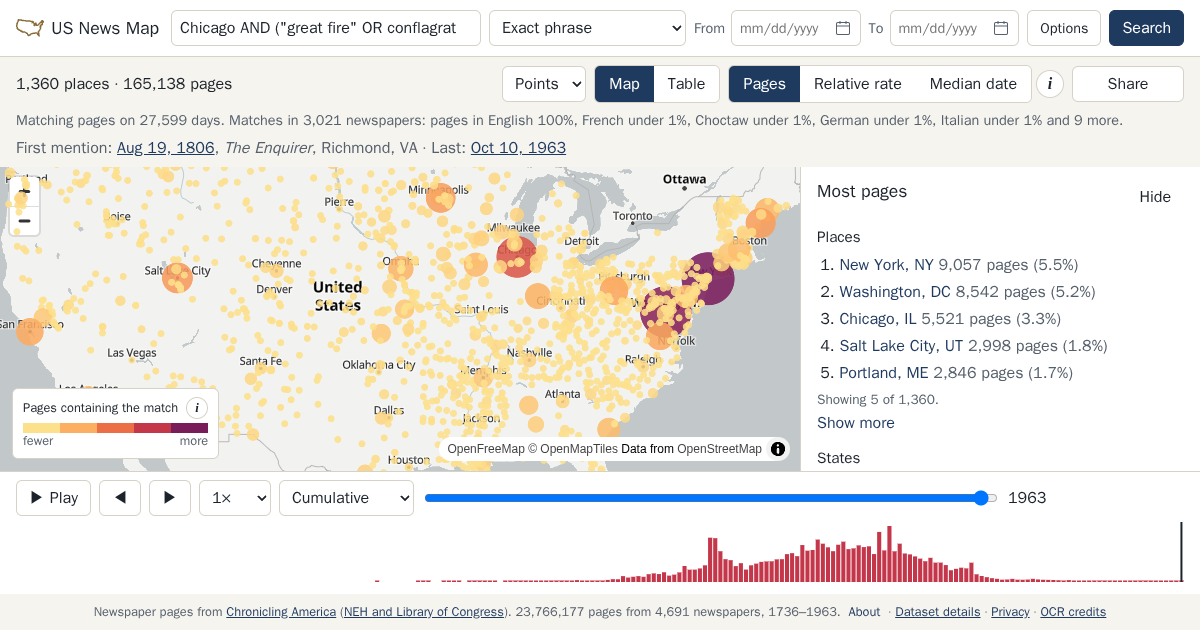Open the map attribution info icon

(x=778, y=449)
